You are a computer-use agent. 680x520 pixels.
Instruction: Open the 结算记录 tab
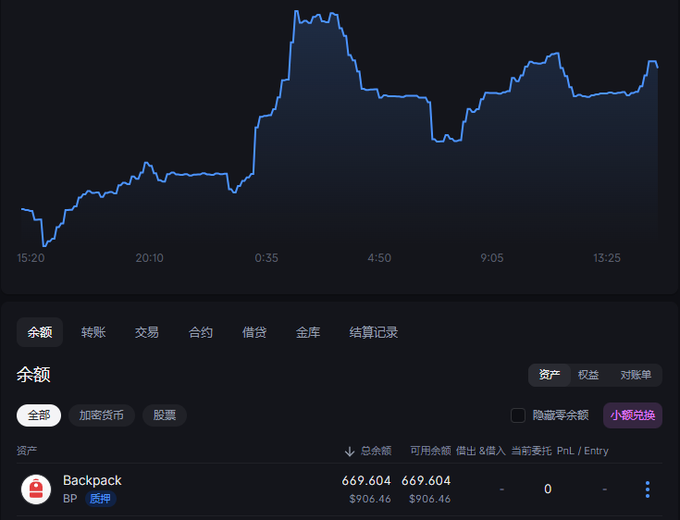pyautogui.click(x=374, y=332)
